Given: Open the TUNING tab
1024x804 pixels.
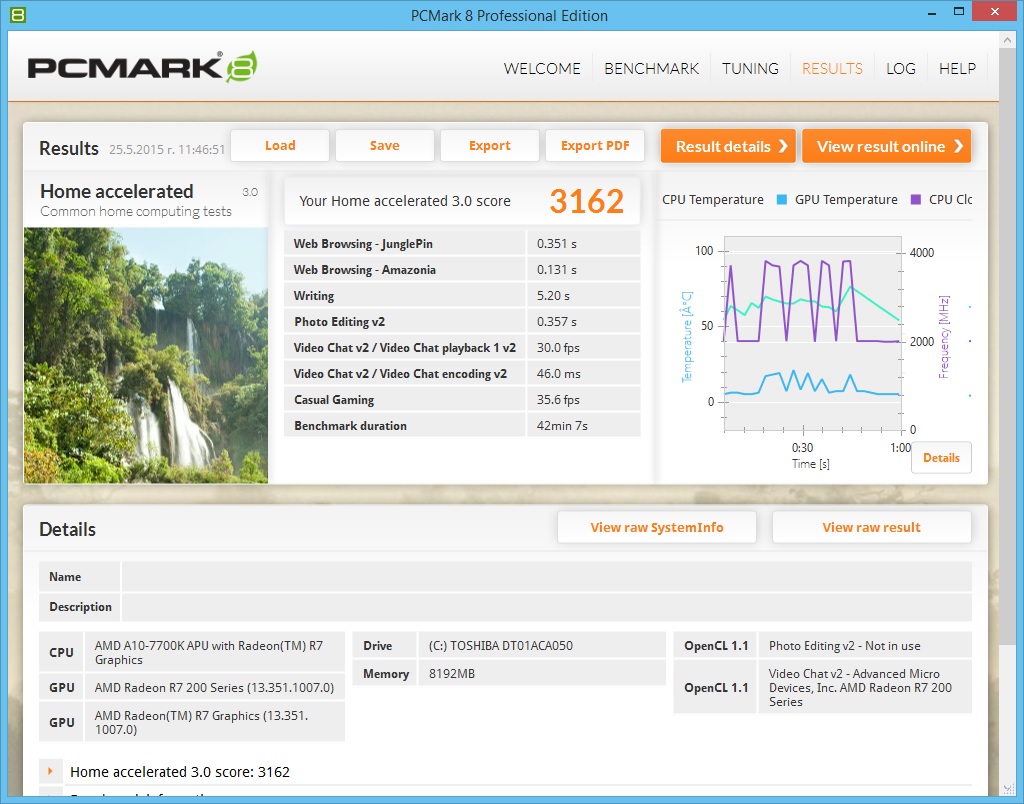Looking at the screenshot, I should coord(750,69).
